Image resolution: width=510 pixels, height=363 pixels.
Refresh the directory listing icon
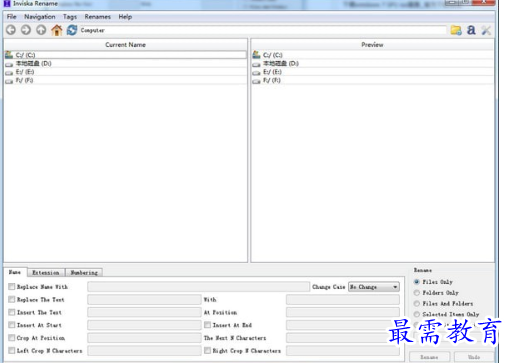[x=72, y=30]
